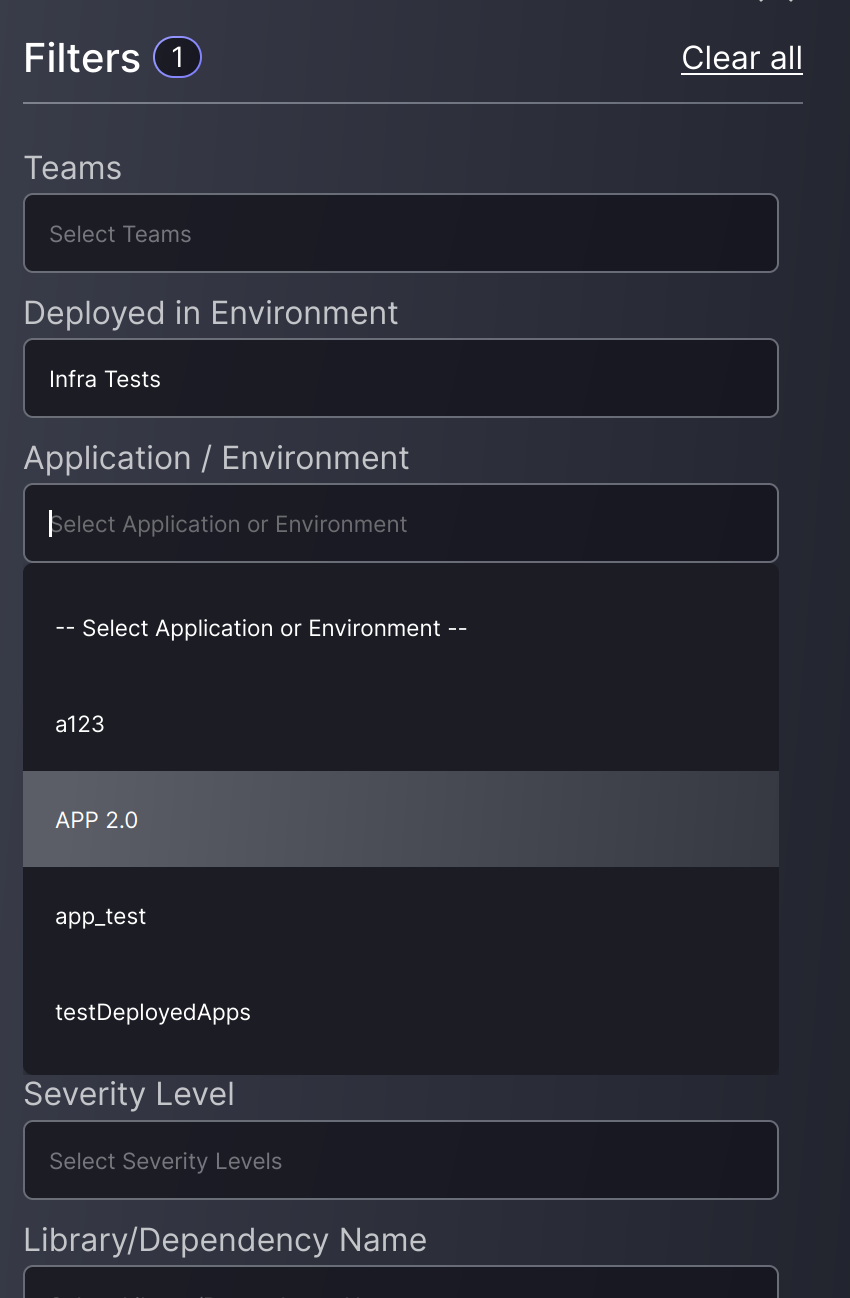Click the Library/Dependency Name input field
Image resolution: width=850 pixels, height=1298 pixels.
click(400, 1290)
